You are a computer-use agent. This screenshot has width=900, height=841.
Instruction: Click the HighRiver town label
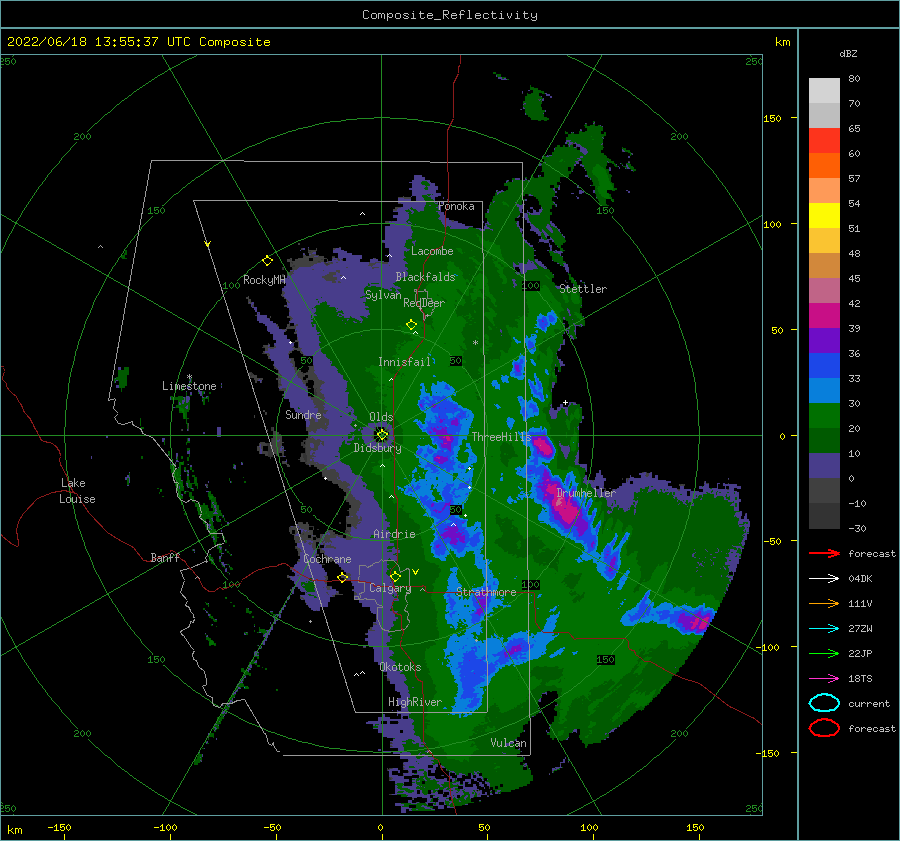(x=414, y=702)
